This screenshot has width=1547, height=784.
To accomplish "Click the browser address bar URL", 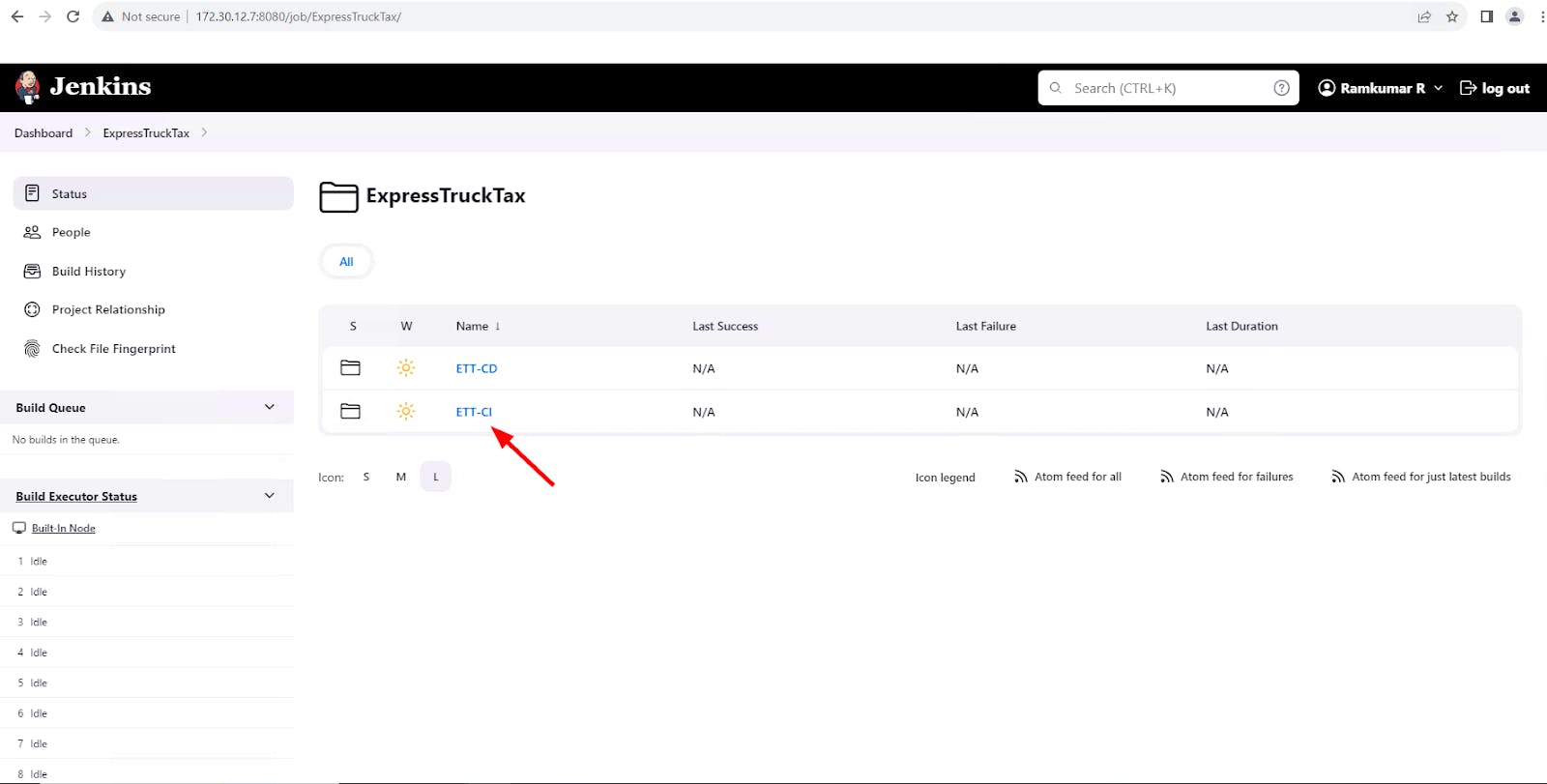I will (299, 16).
